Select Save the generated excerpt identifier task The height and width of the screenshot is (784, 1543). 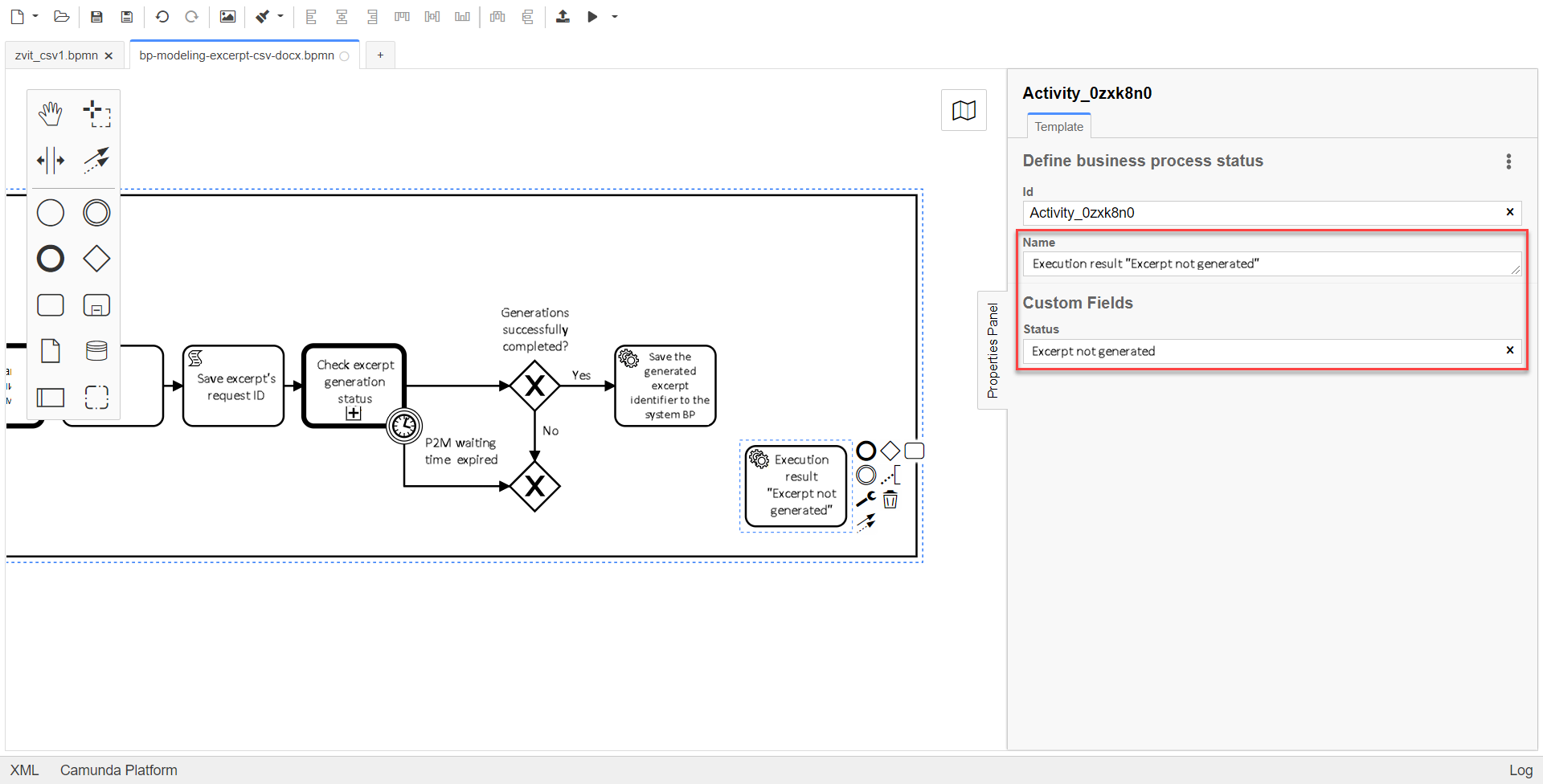point(665,386)
